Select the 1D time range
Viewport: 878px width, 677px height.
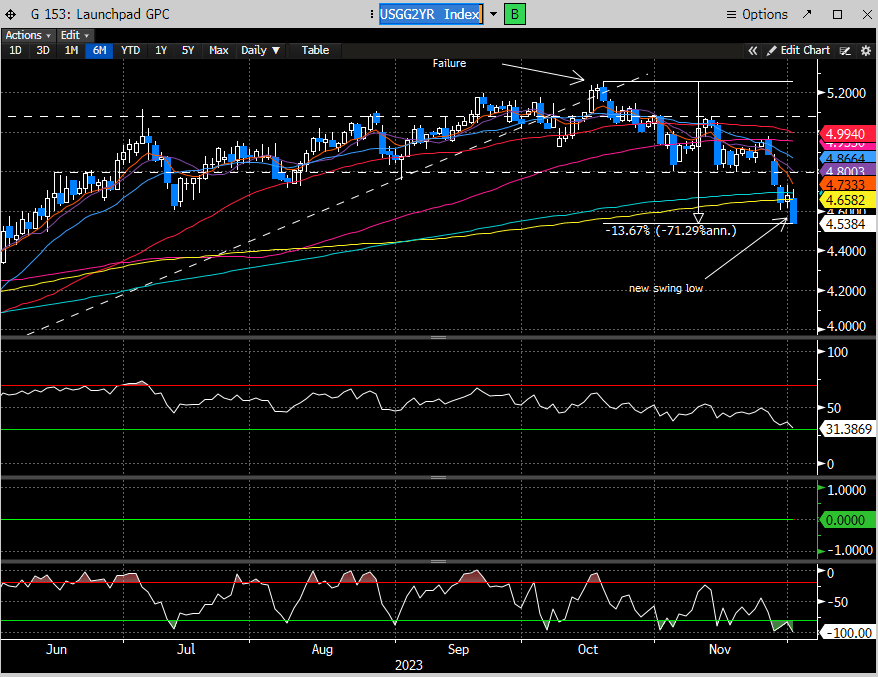pyautogui.click(x=15, y=50)
